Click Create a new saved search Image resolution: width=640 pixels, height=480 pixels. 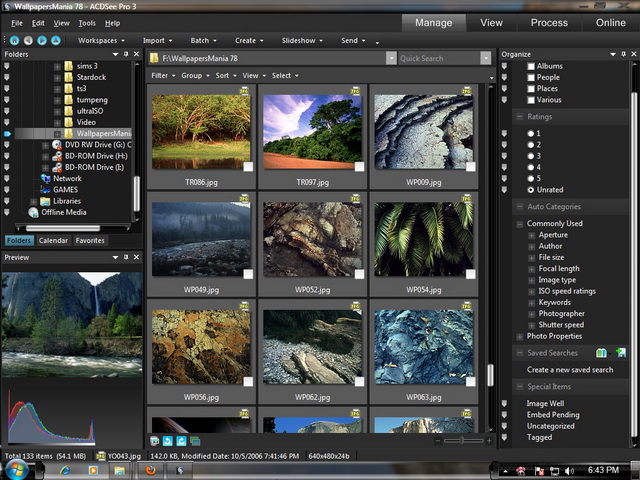pos(570,370)
